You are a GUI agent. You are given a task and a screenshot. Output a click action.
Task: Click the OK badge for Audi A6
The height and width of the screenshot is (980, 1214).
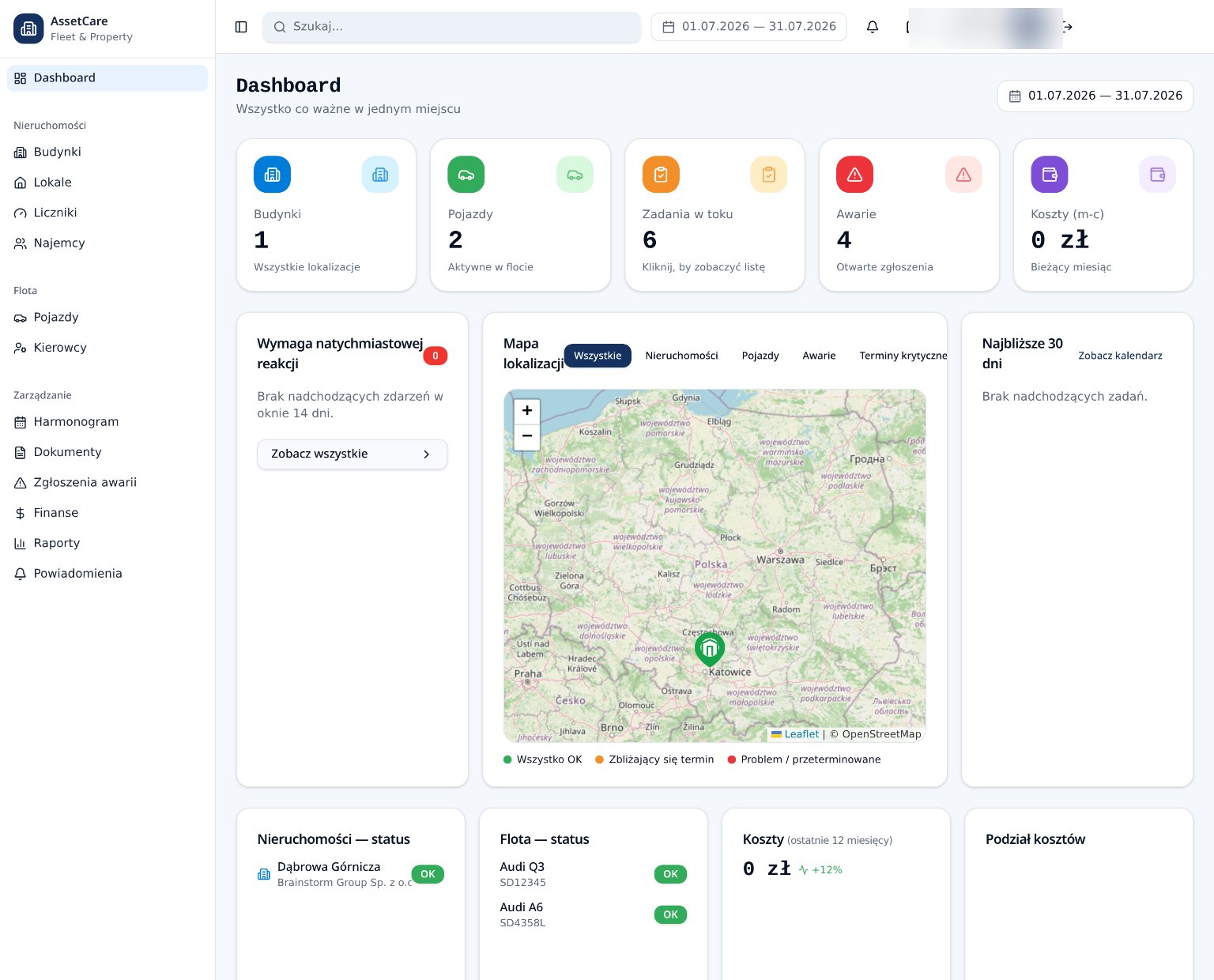671,914
